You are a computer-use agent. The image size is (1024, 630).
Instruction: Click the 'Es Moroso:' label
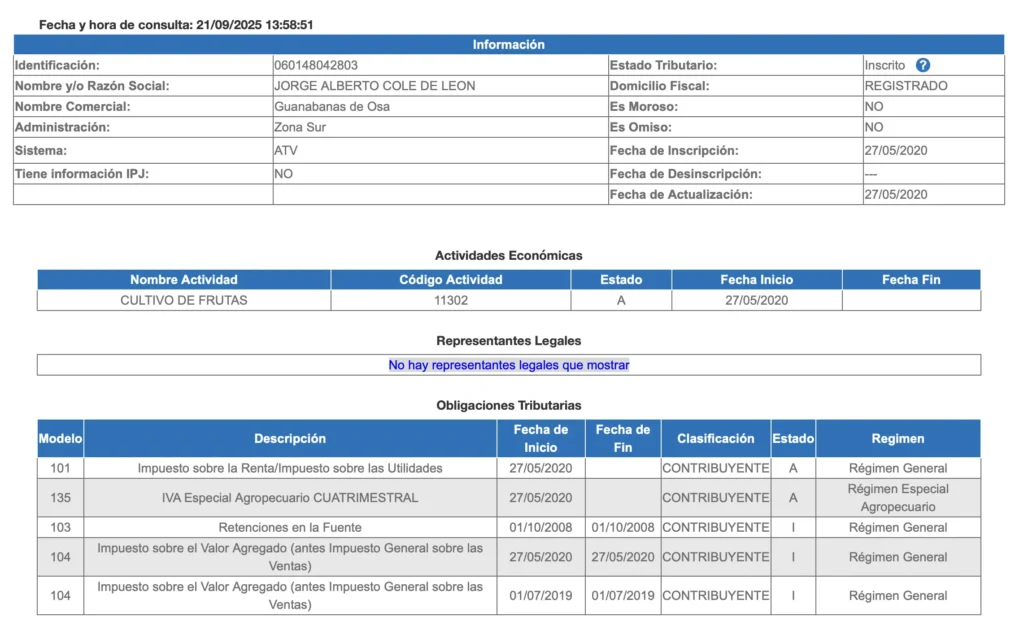644,106
